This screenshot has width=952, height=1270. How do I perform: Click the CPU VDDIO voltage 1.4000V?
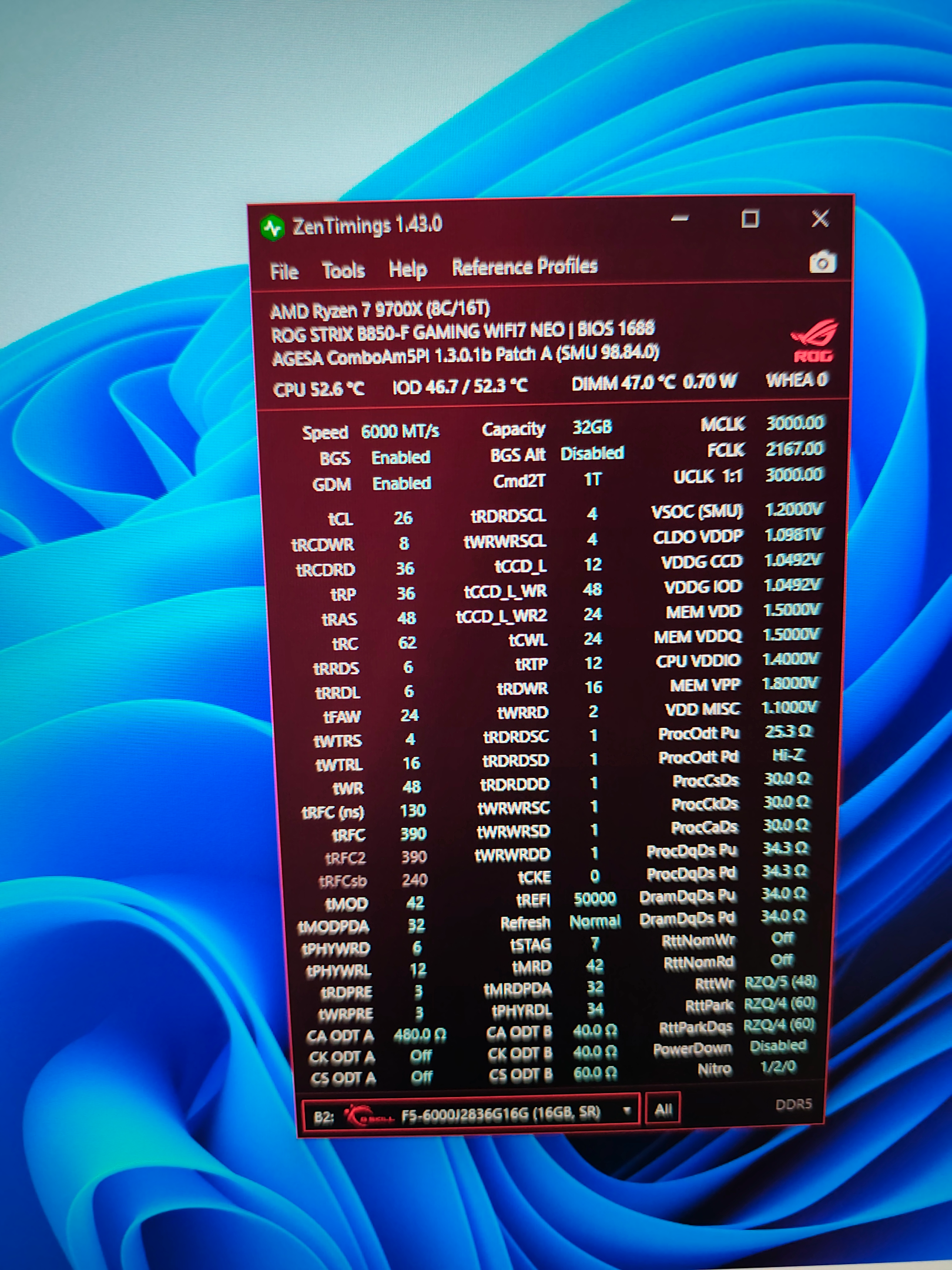click(x=790, y=659)
